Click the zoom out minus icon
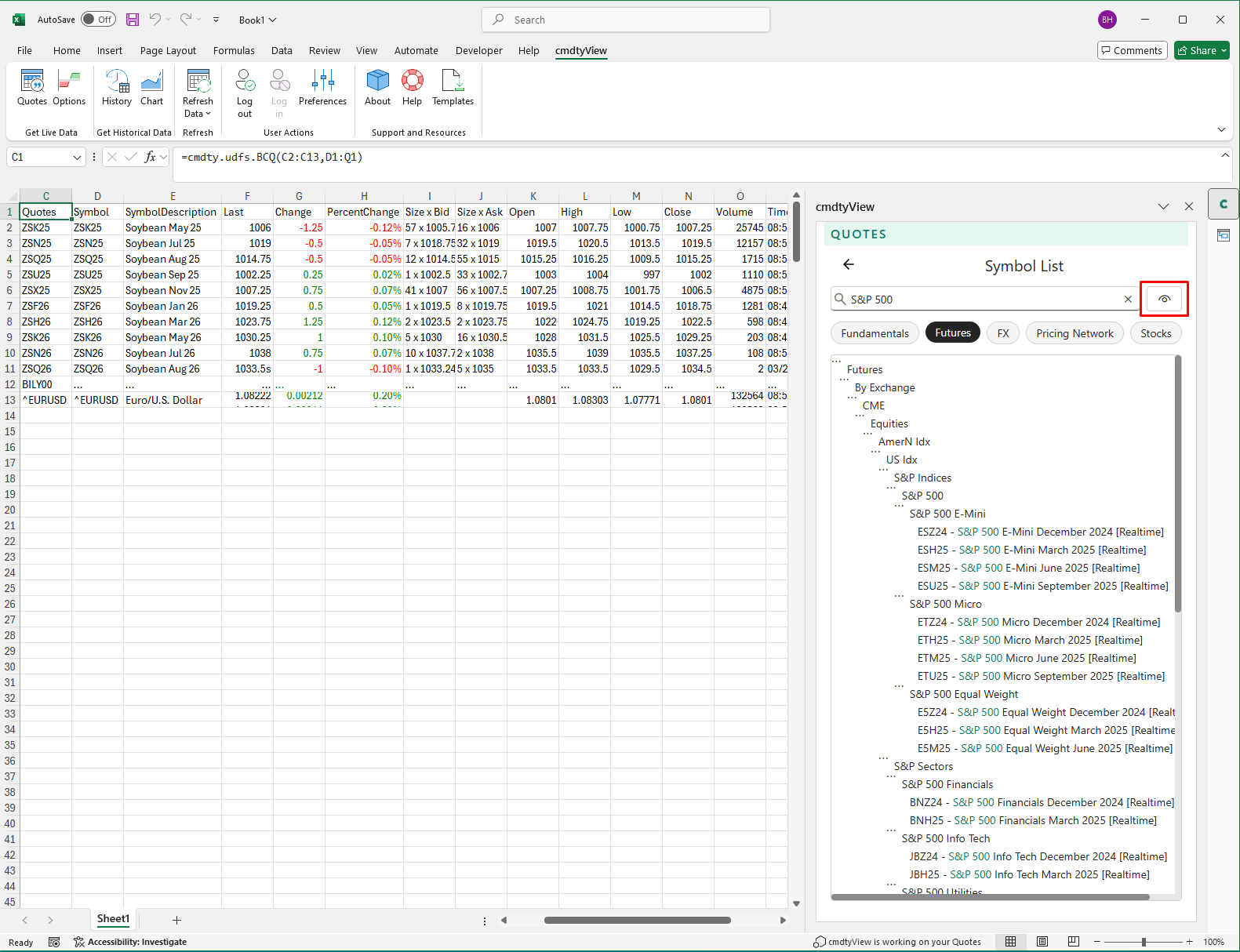Image resolution: width=1240 pixels, height=952 pixels. pyautogui.click(x=1097, y=942)
